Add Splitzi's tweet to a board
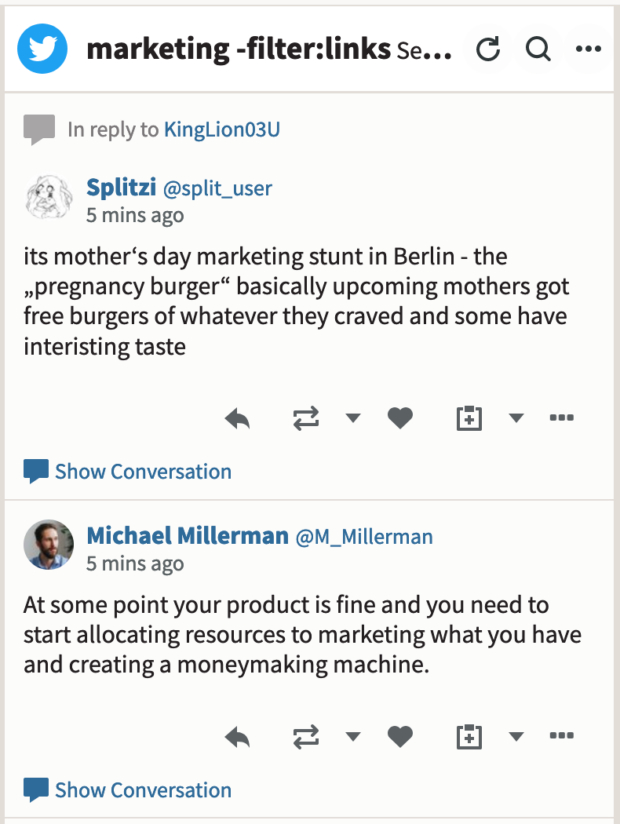The image size is (620, 824). tap(468, 419)
